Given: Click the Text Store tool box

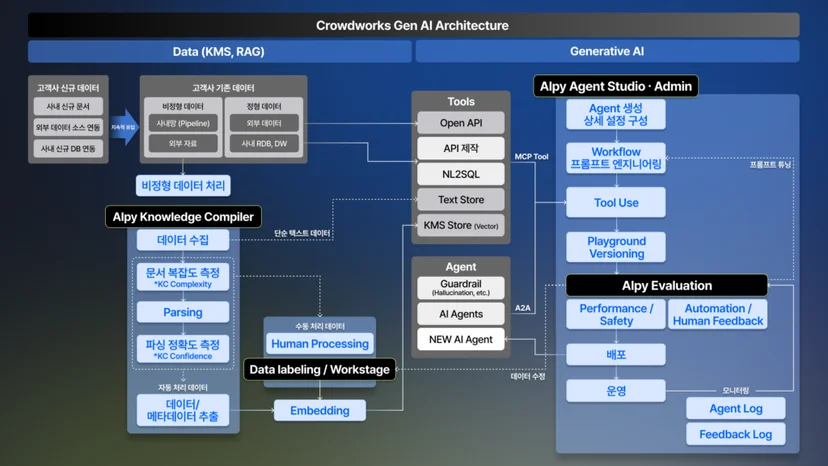Looking at the screenshot, I should [x=461, y=200].
